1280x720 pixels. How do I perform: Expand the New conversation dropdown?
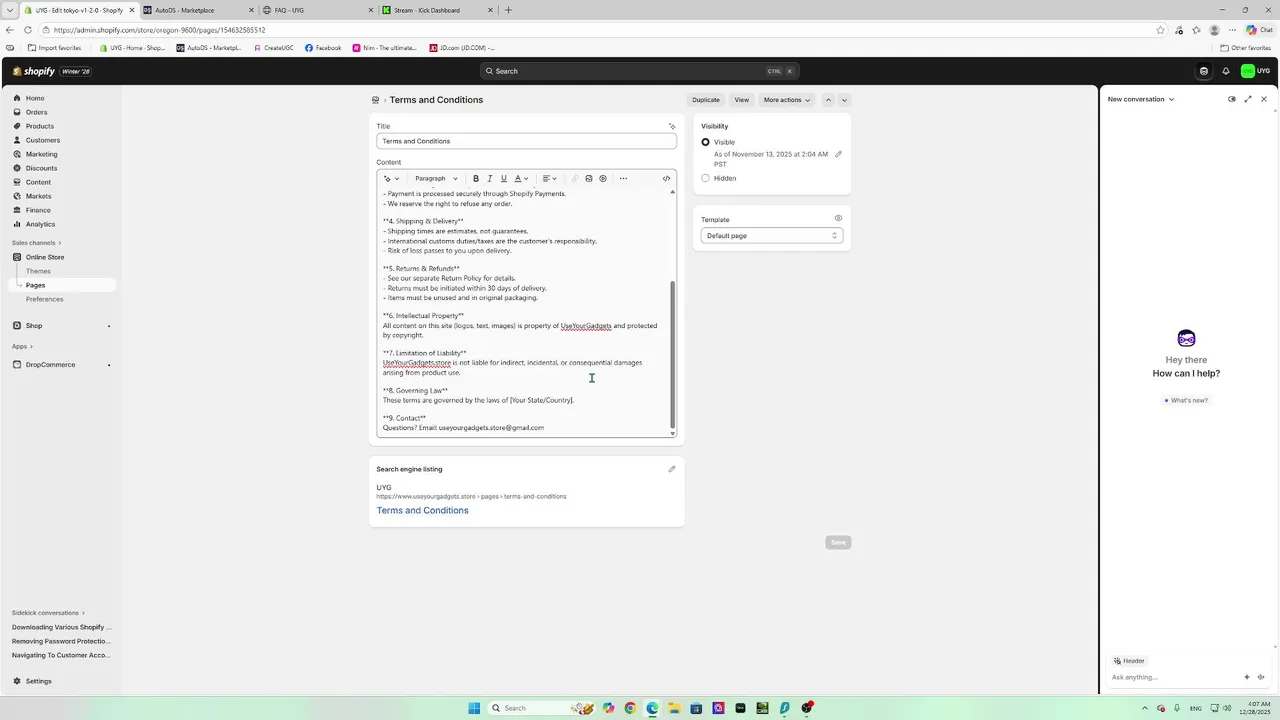coord(1141,99)
